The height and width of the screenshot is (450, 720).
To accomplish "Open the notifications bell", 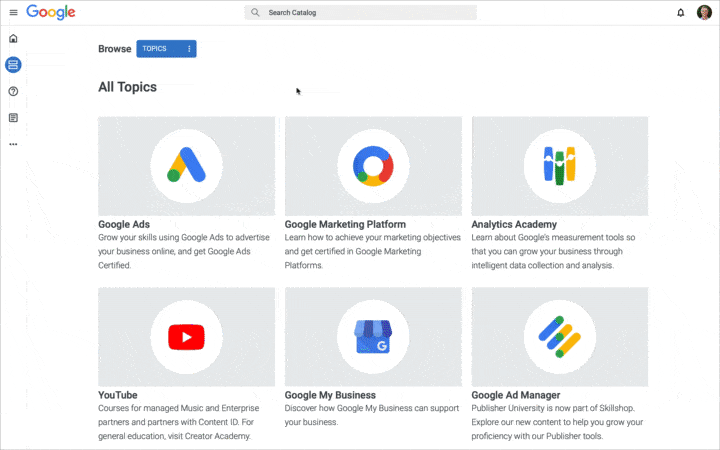I will point(681,12).
